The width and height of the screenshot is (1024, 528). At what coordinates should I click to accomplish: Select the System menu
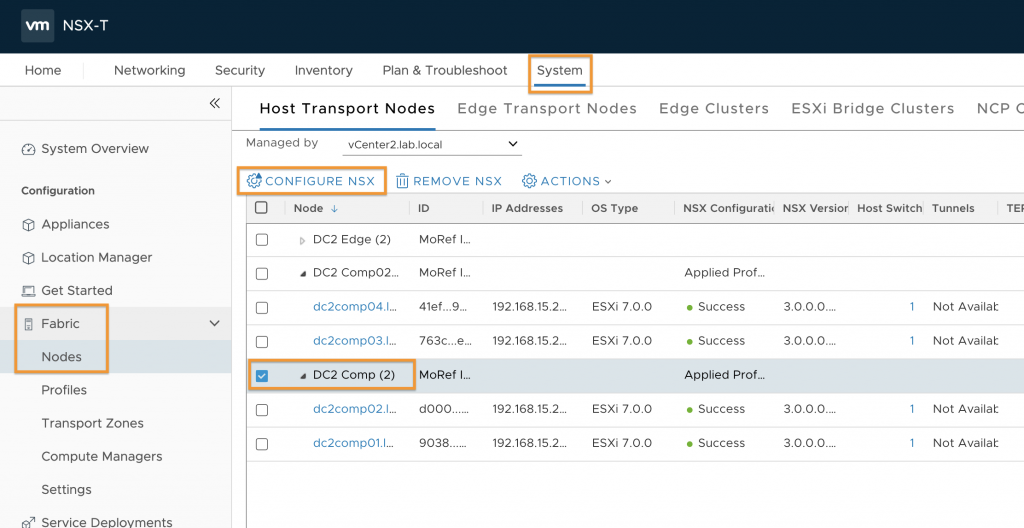coord(560,71)
